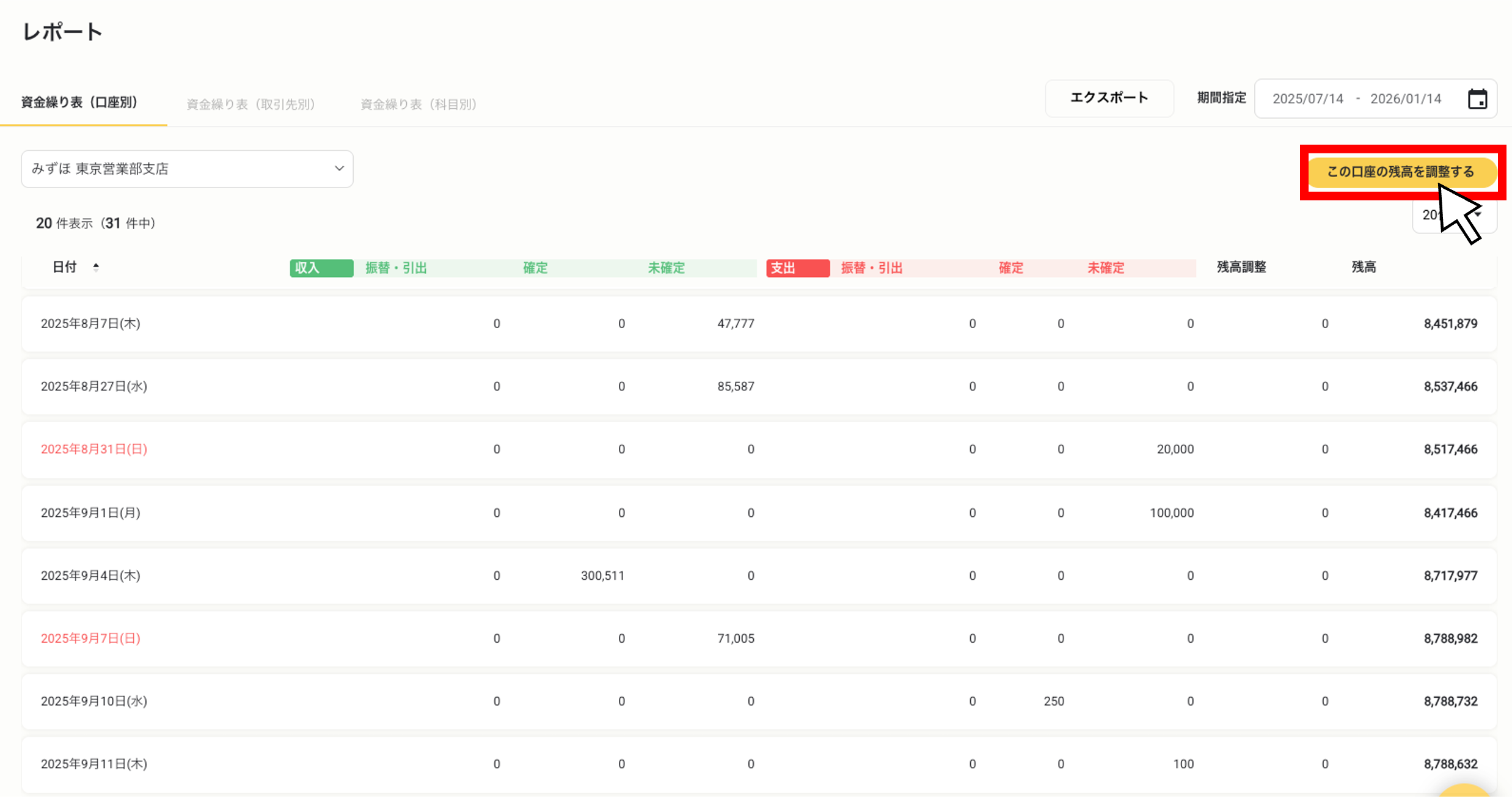This screenshot has height=798, width=1512.
Task: Click the 残高調整 column header
Action: 1241,267
